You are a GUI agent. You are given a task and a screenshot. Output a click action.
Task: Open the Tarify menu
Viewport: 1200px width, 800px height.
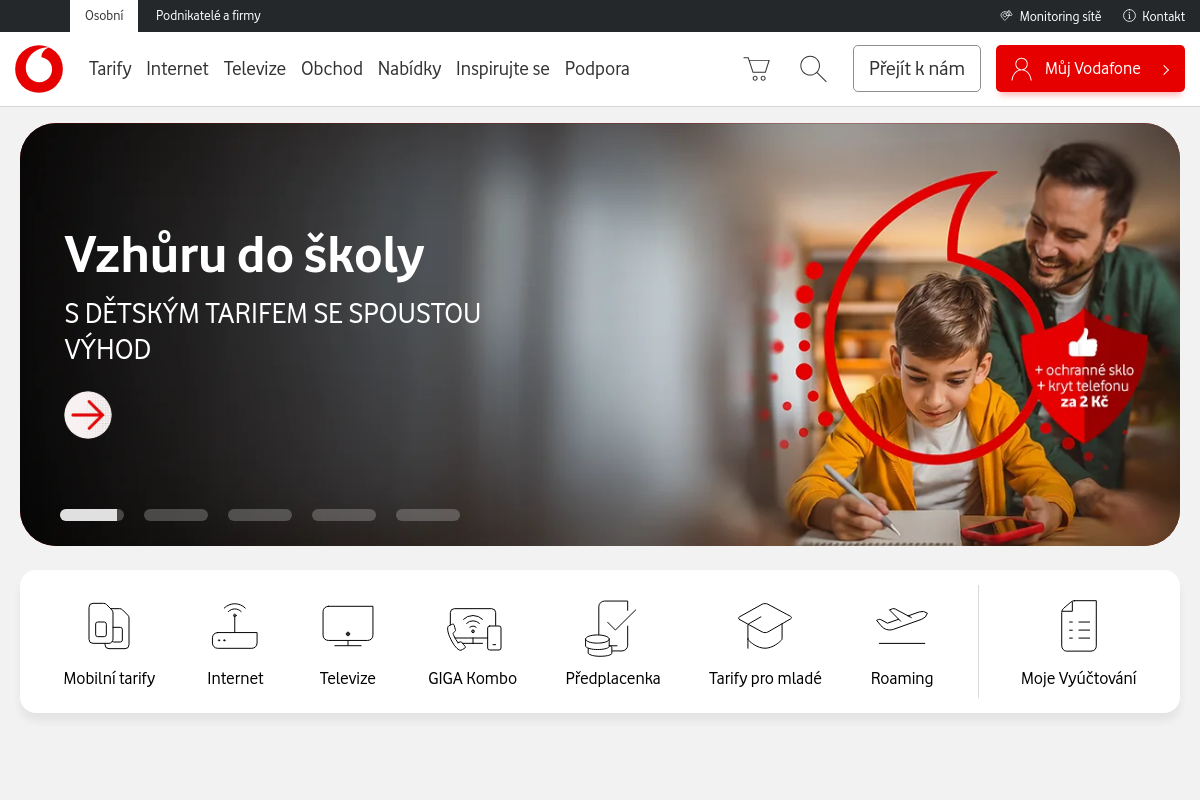click(110, 69)
